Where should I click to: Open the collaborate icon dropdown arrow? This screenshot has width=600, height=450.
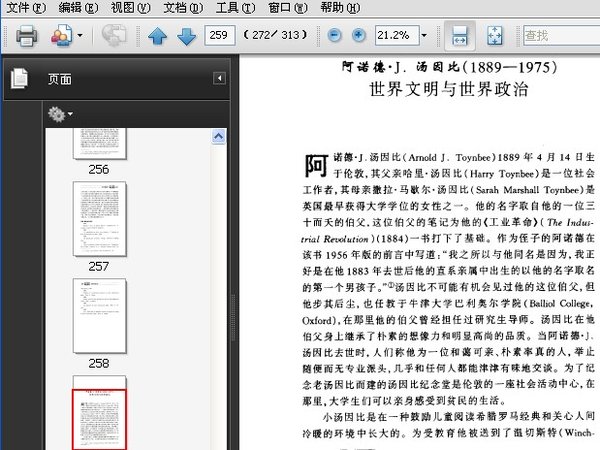[79, 37]
